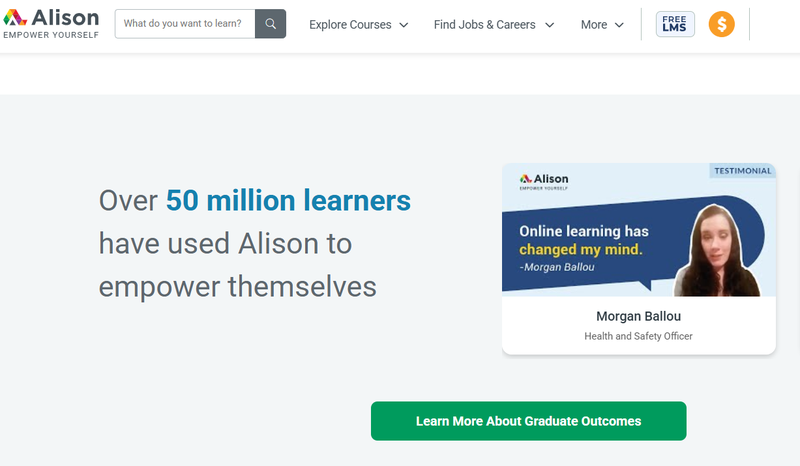Open the Alison logo home link
The width and height of the screenshot is (800, 466).
[51, 23]
